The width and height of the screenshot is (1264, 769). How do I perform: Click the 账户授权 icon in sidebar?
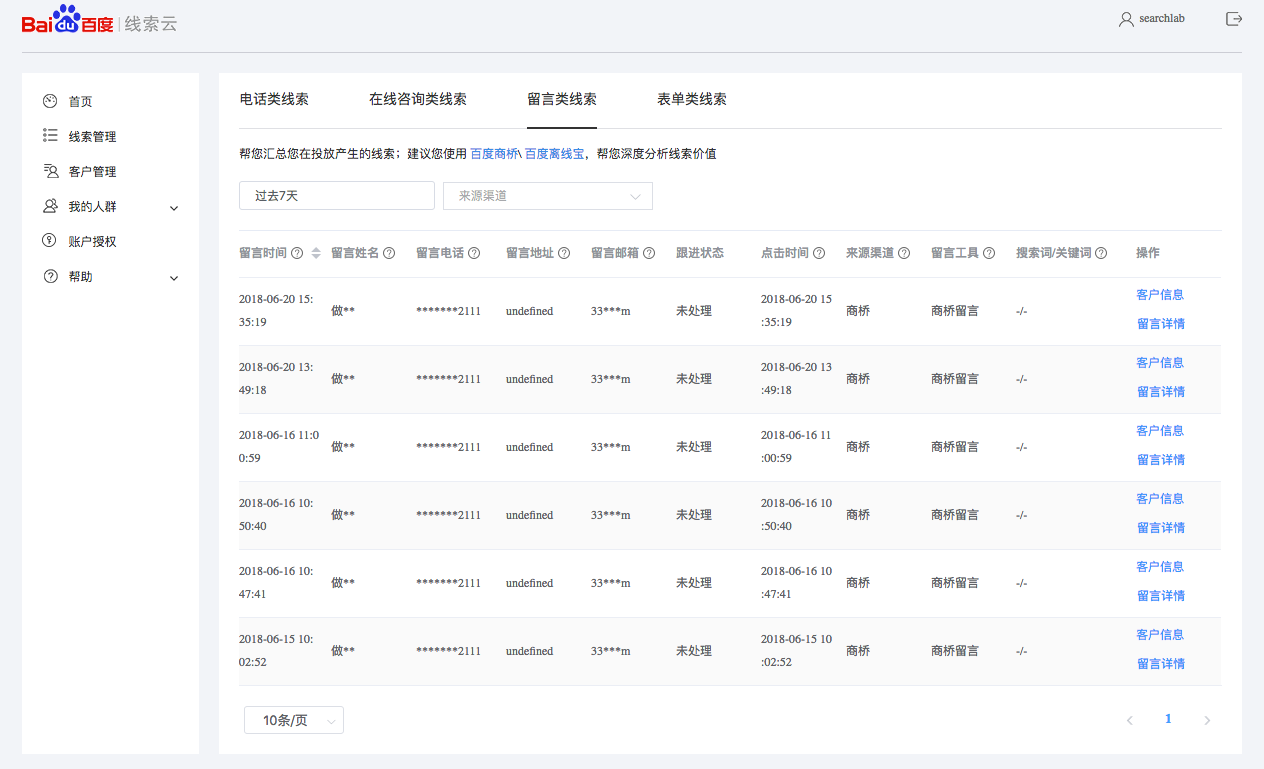tap(50, 241)
